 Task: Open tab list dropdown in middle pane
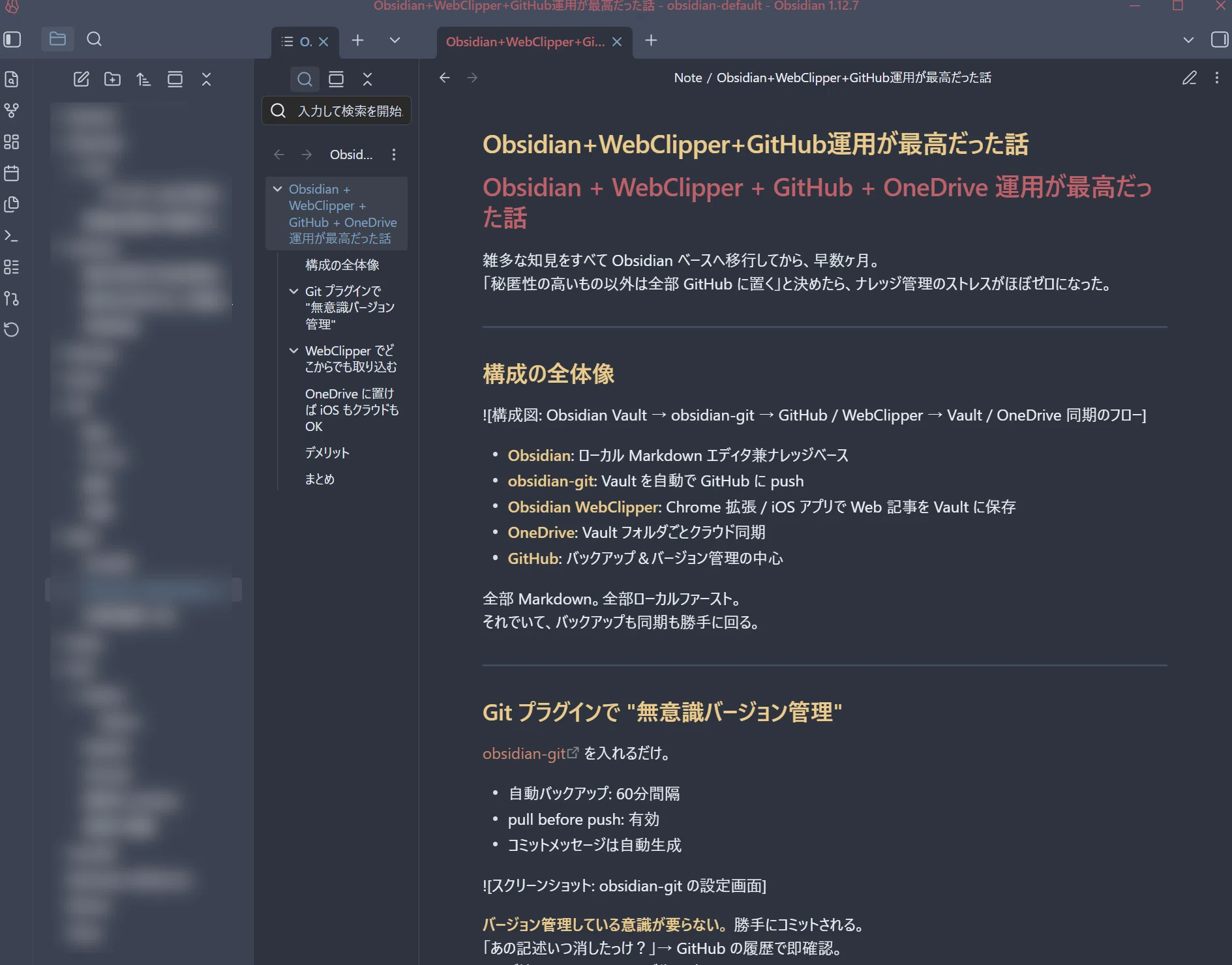point(395,40)
